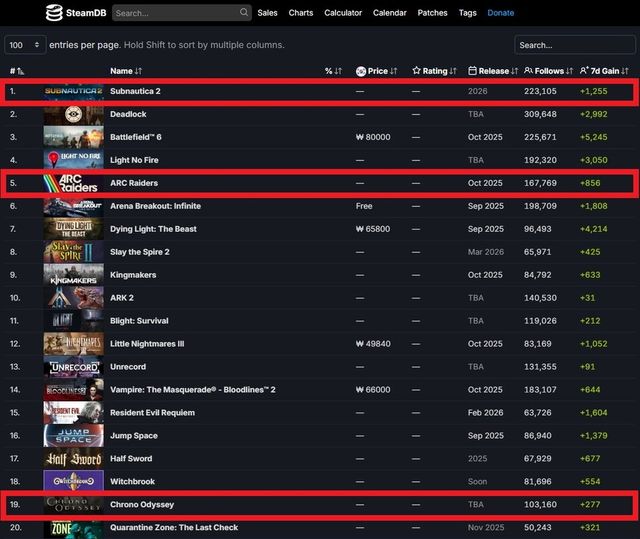Image resolution: width=640 pixels, height=539 pixels.
Task: Open the ARC Raiders game page
Action: point(134,183)
